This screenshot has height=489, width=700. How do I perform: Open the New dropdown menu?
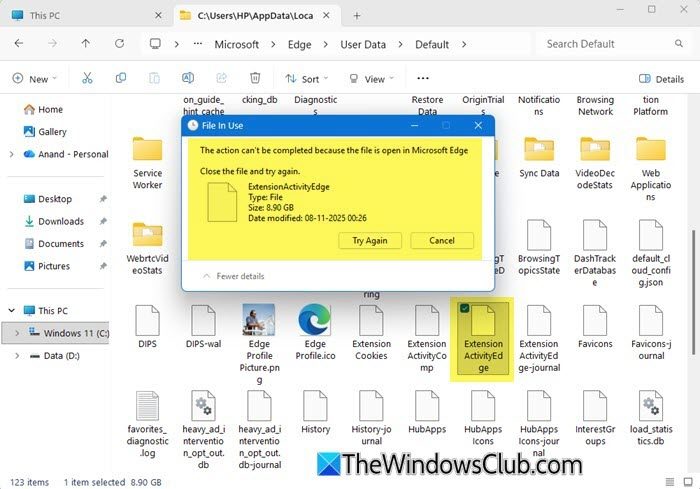click(x=35, y=79)
